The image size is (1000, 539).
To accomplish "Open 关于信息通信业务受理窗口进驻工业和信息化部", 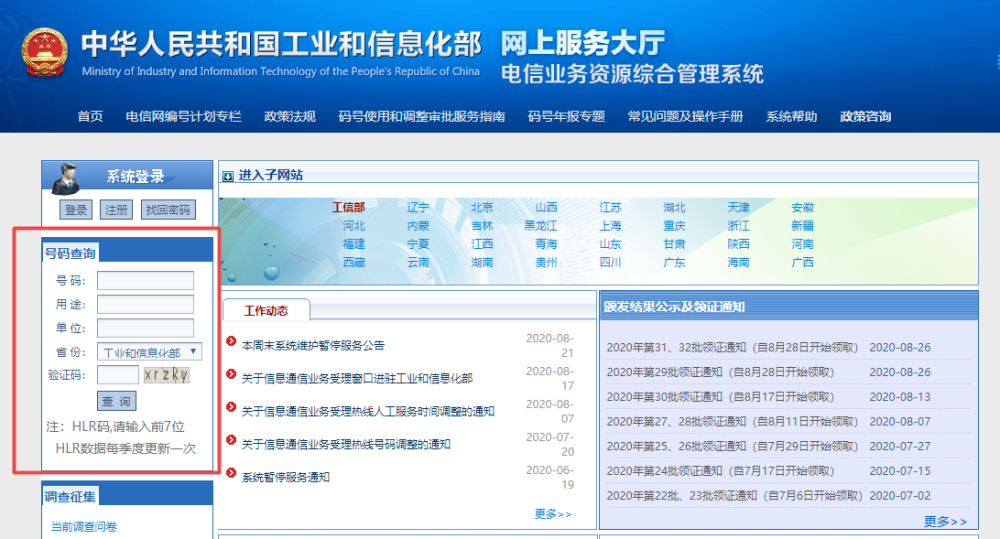I will coord(357,378).
